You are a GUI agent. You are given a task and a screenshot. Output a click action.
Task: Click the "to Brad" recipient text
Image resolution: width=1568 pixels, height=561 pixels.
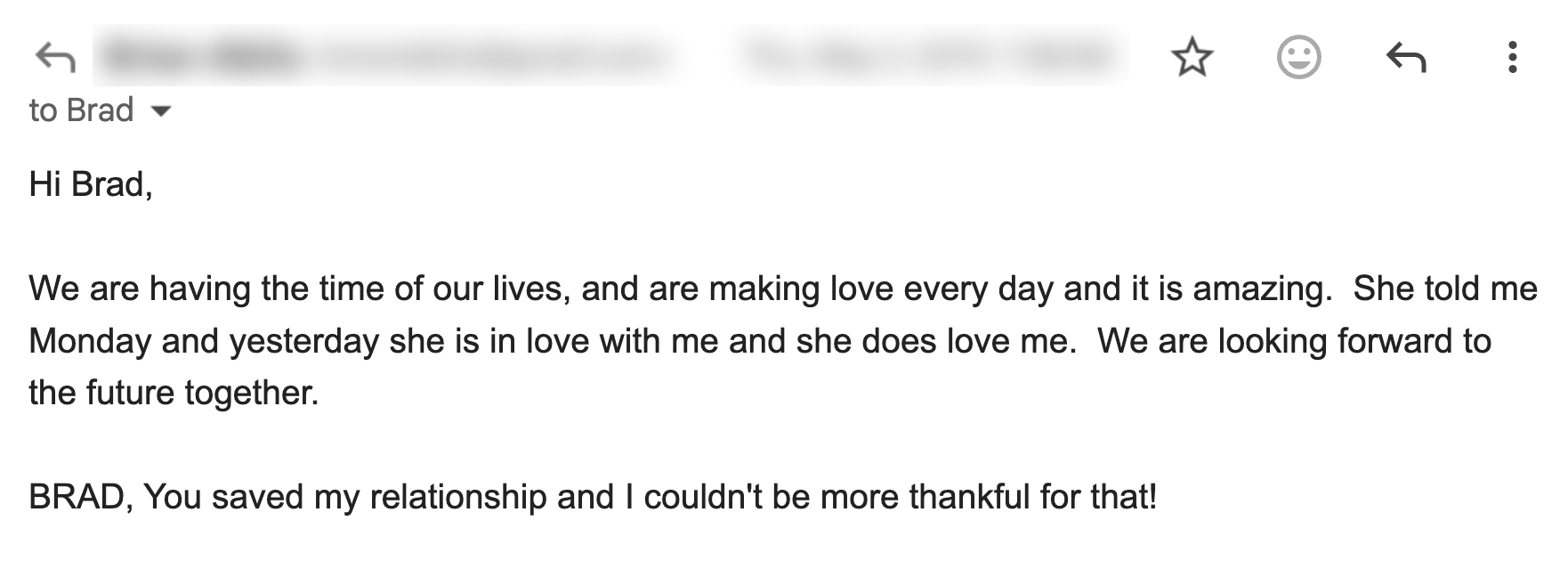point(81,110)
